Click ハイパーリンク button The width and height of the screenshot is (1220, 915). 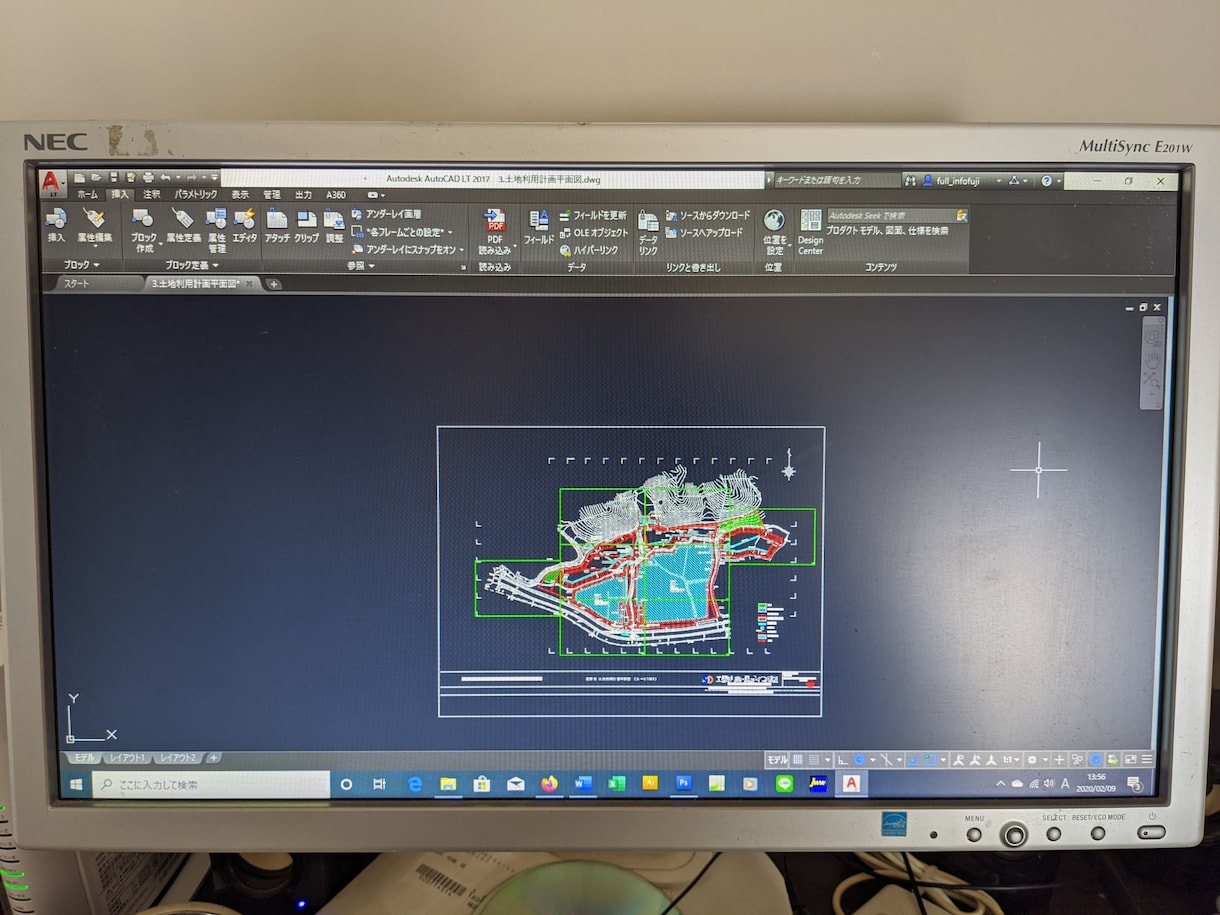tap(589, 250)
